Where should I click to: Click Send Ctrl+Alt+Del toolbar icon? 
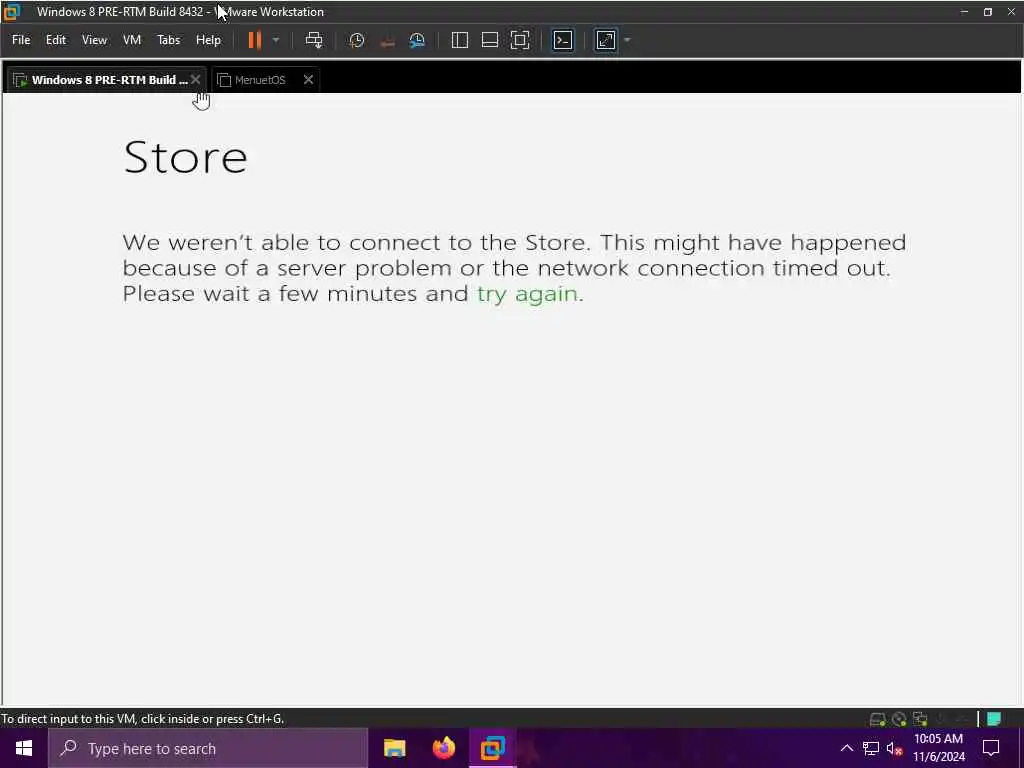click(314, 40)
